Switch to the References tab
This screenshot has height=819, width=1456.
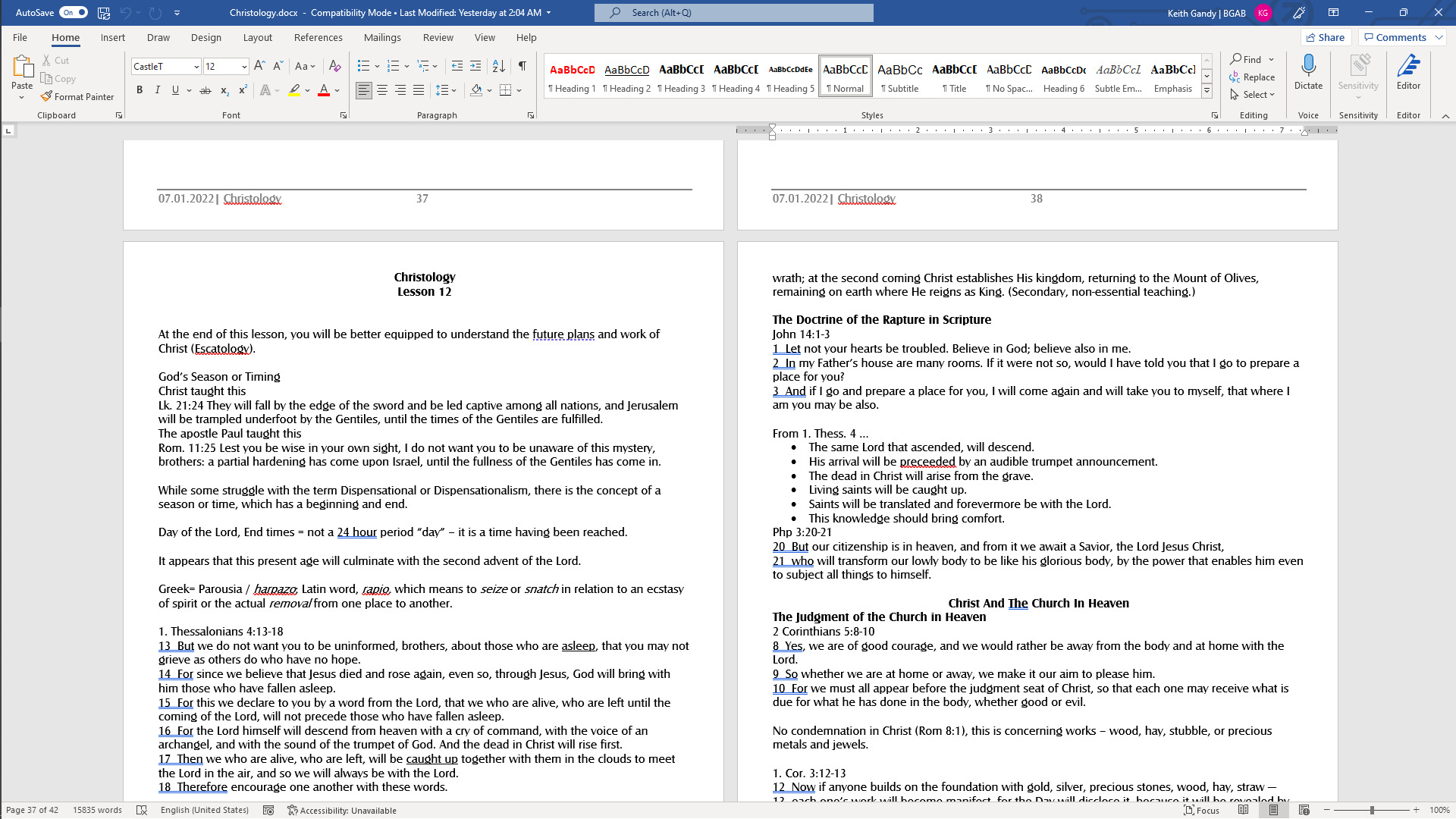[318, 37]
